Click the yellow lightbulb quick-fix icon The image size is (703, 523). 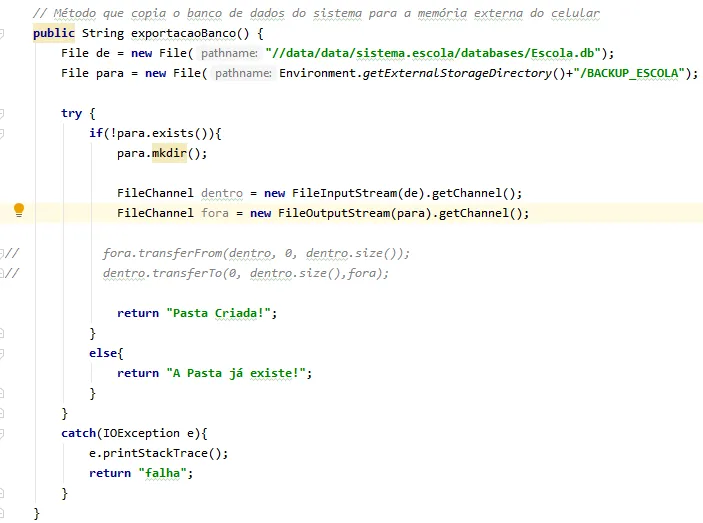pos(18,210)
